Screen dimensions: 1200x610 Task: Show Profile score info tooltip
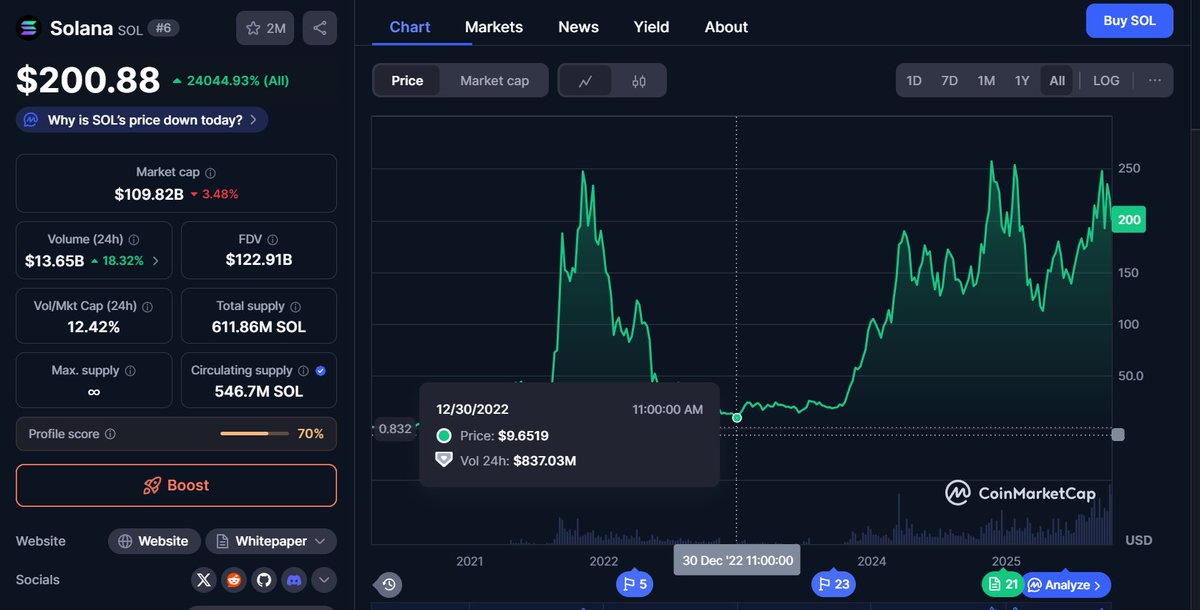[110, 434]
